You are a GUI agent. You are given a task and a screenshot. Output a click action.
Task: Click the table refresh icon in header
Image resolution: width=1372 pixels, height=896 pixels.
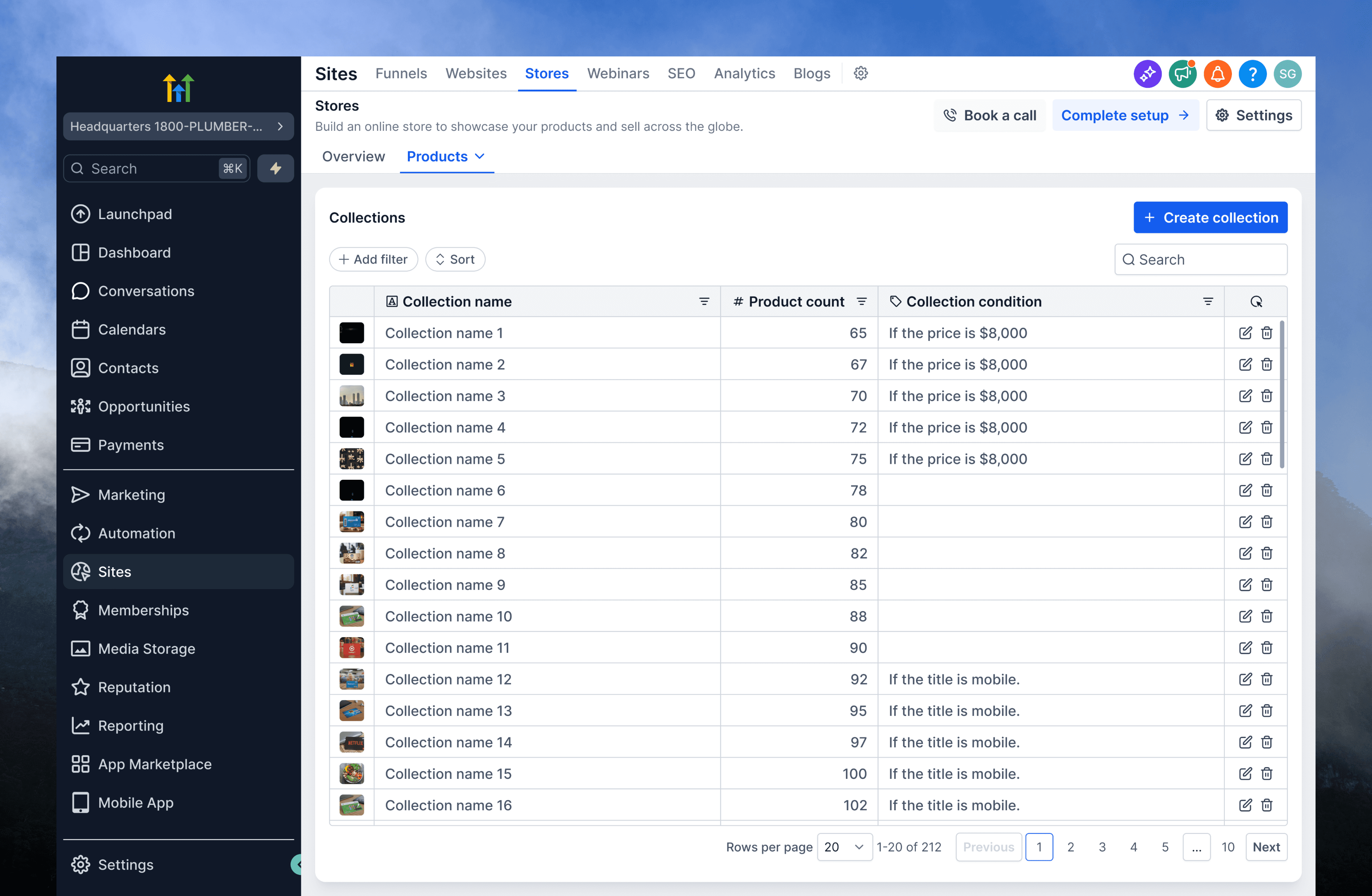pos(1256,302)
